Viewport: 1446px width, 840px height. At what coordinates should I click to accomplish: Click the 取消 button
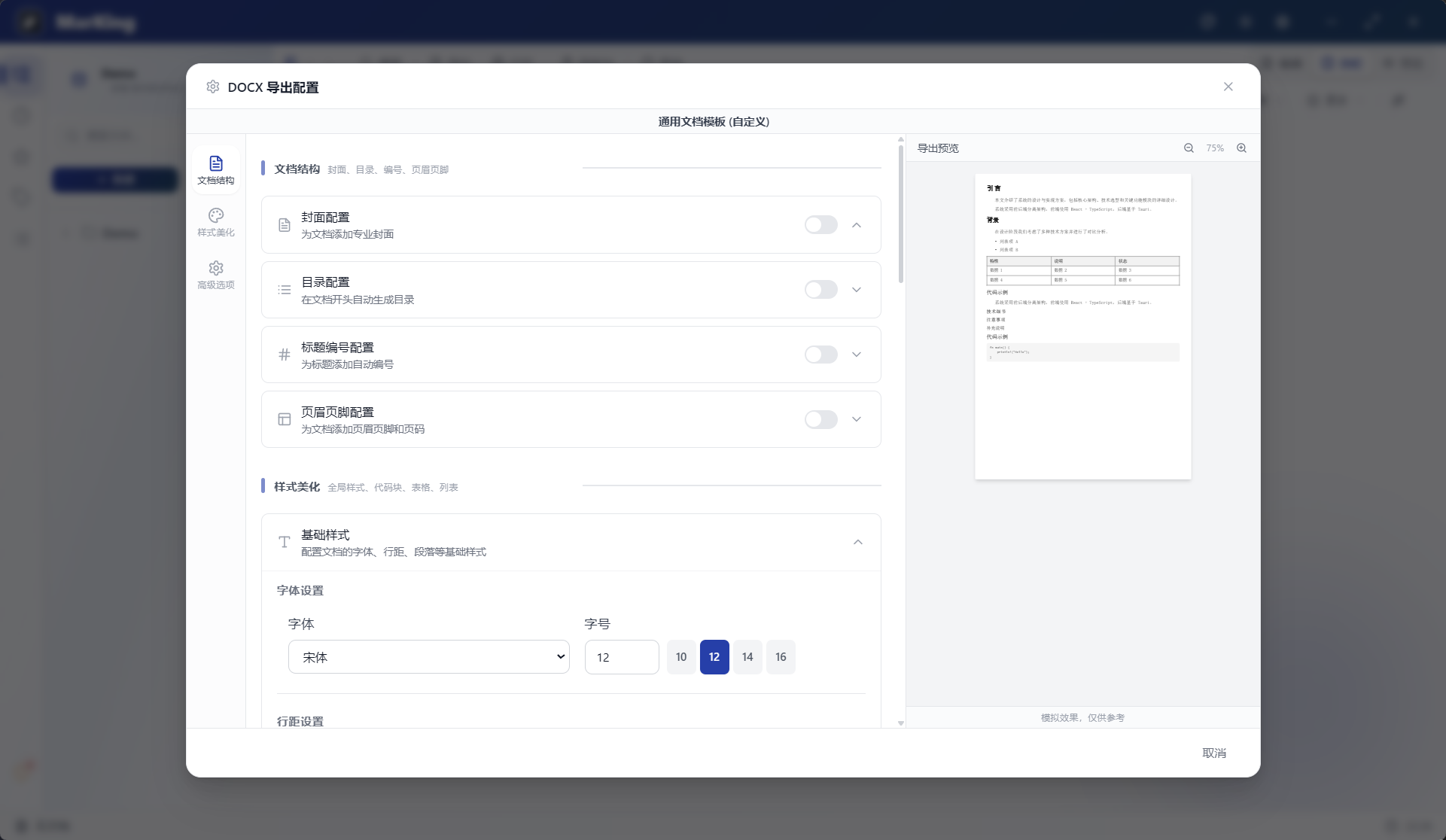coord(1216,753)
